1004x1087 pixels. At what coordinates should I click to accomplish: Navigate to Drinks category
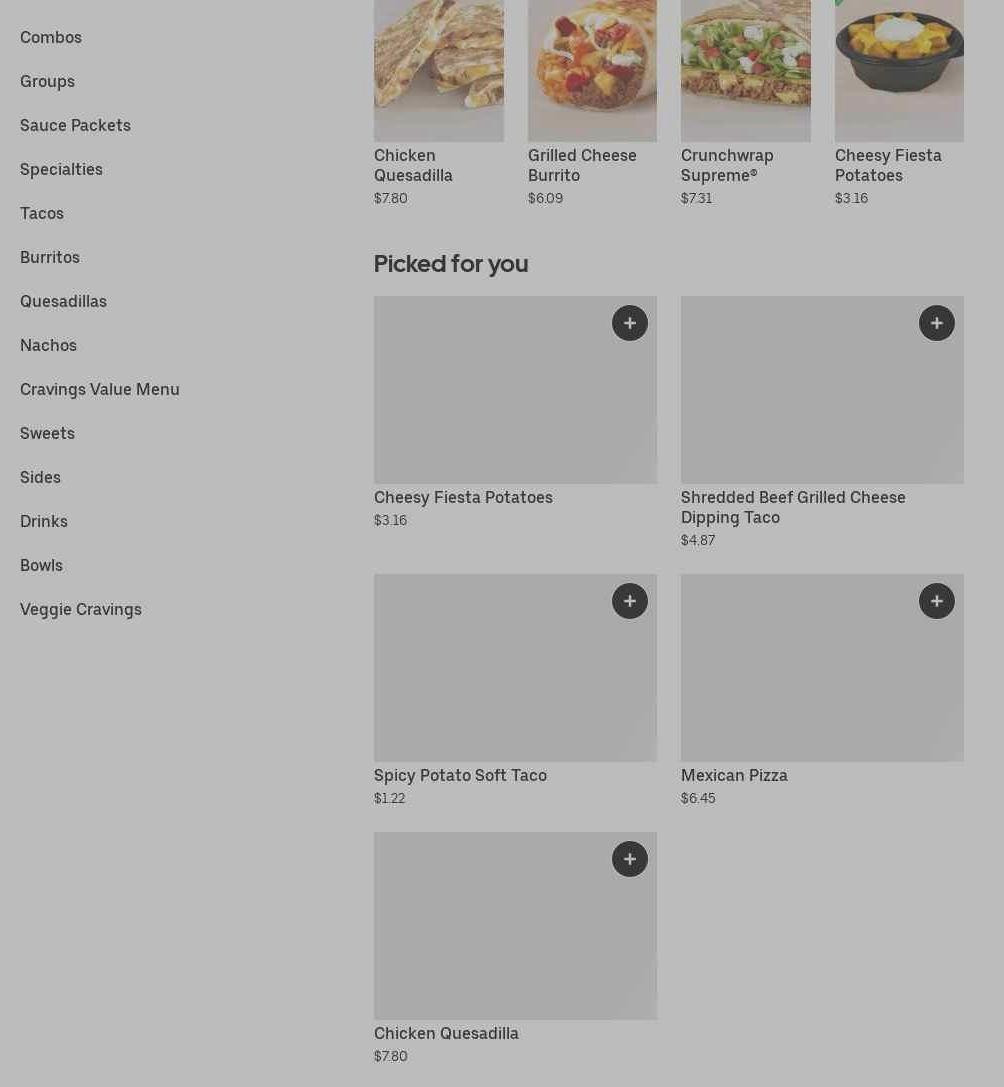(44, 521)
